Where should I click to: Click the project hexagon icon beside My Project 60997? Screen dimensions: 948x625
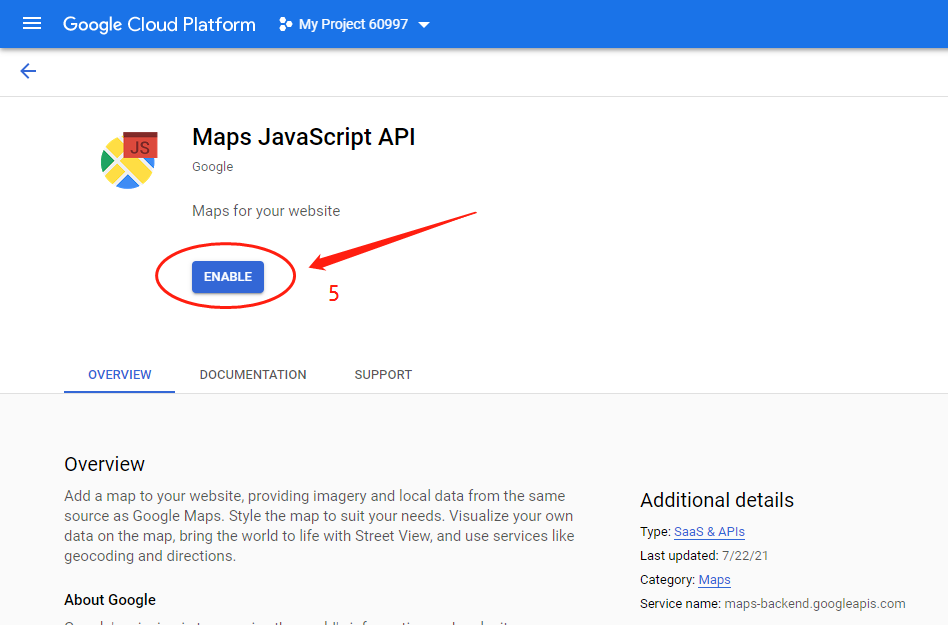click(285, 24)
